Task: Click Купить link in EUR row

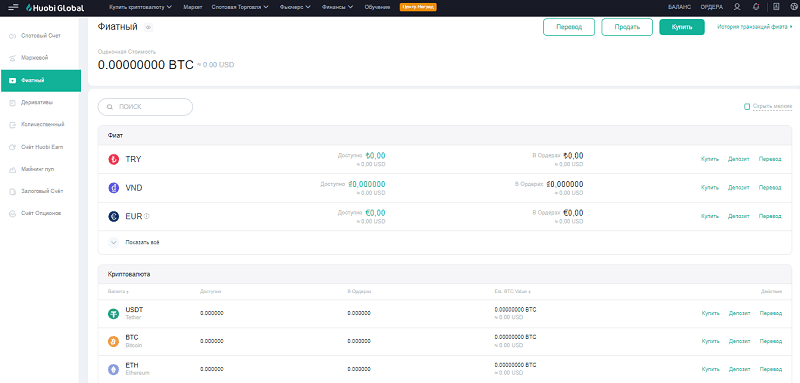Action: coord(710,217)
